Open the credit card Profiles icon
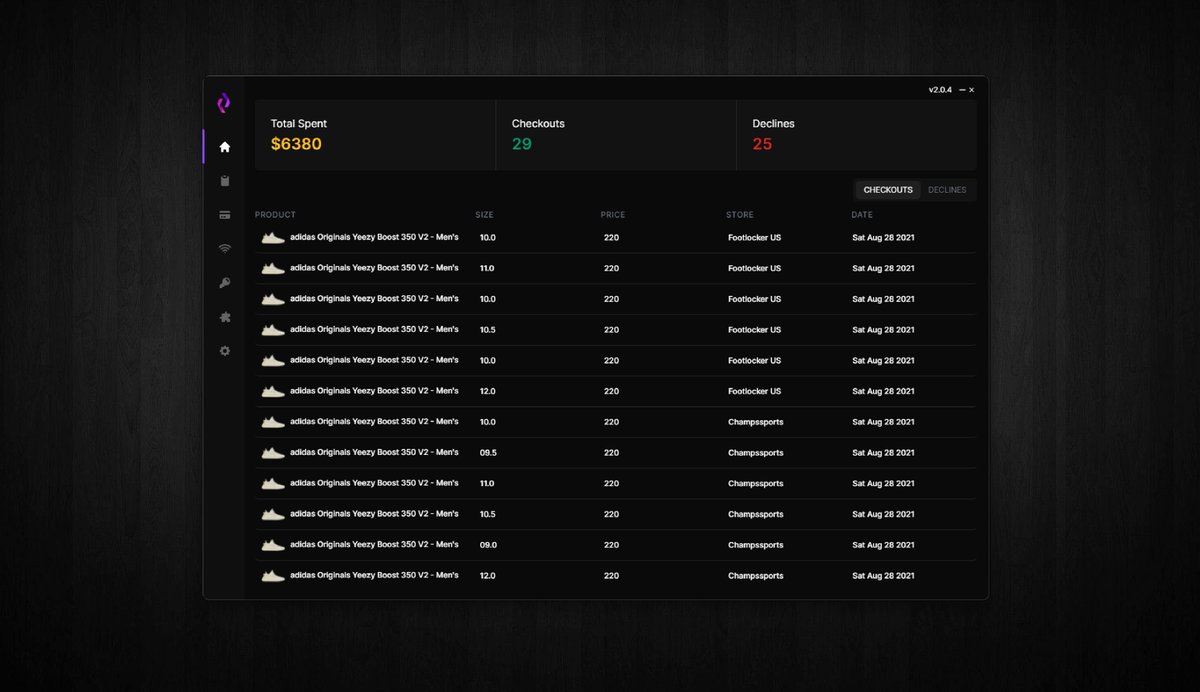Screen dimensions: 1200x692 224,215
